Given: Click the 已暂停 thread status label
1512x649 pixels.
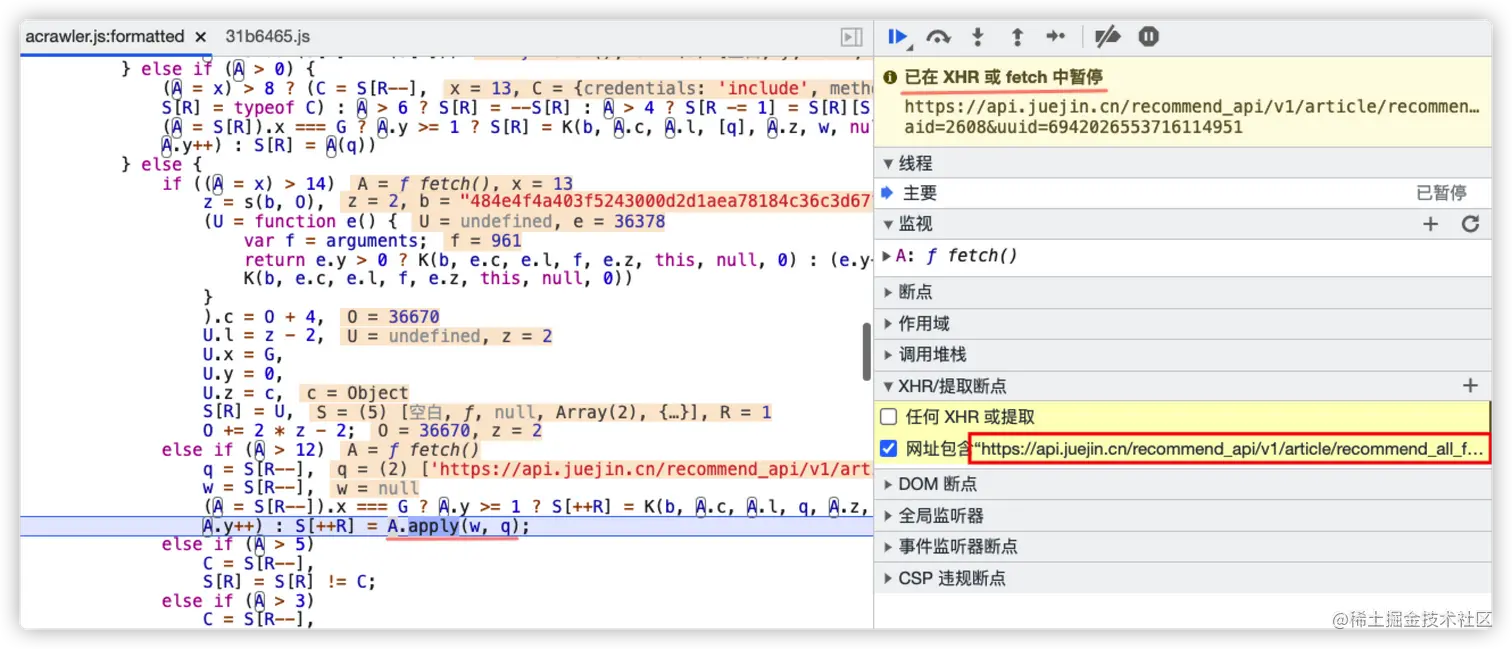Looking at the screenshot, I should click(x=1441, y=193).
